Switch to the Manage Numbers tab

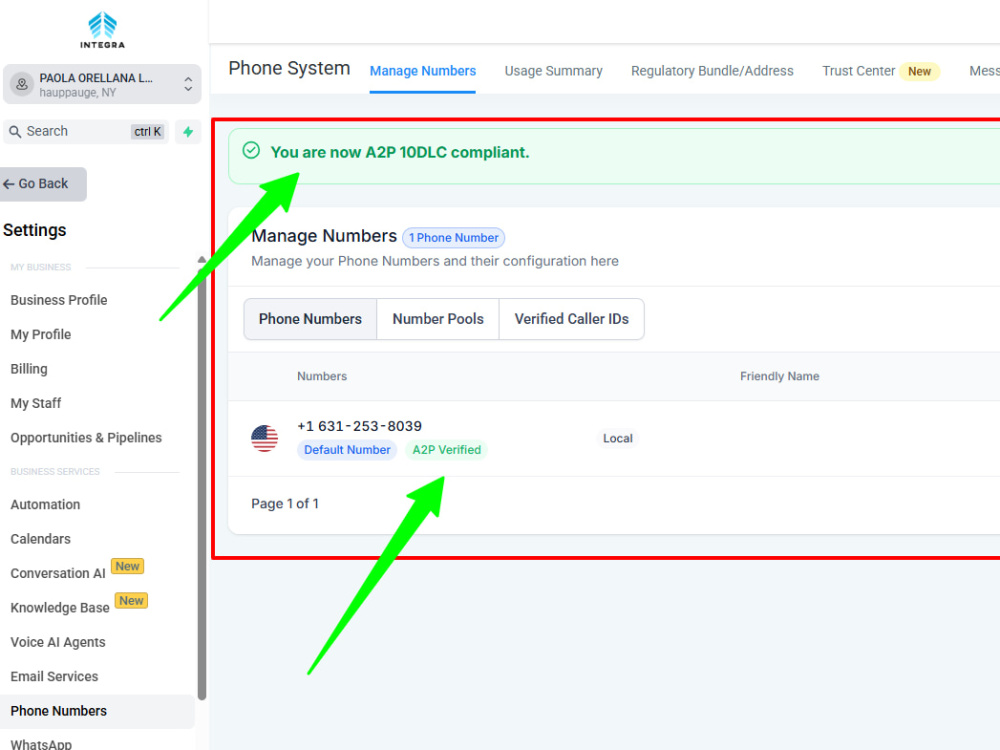(423, 71)
